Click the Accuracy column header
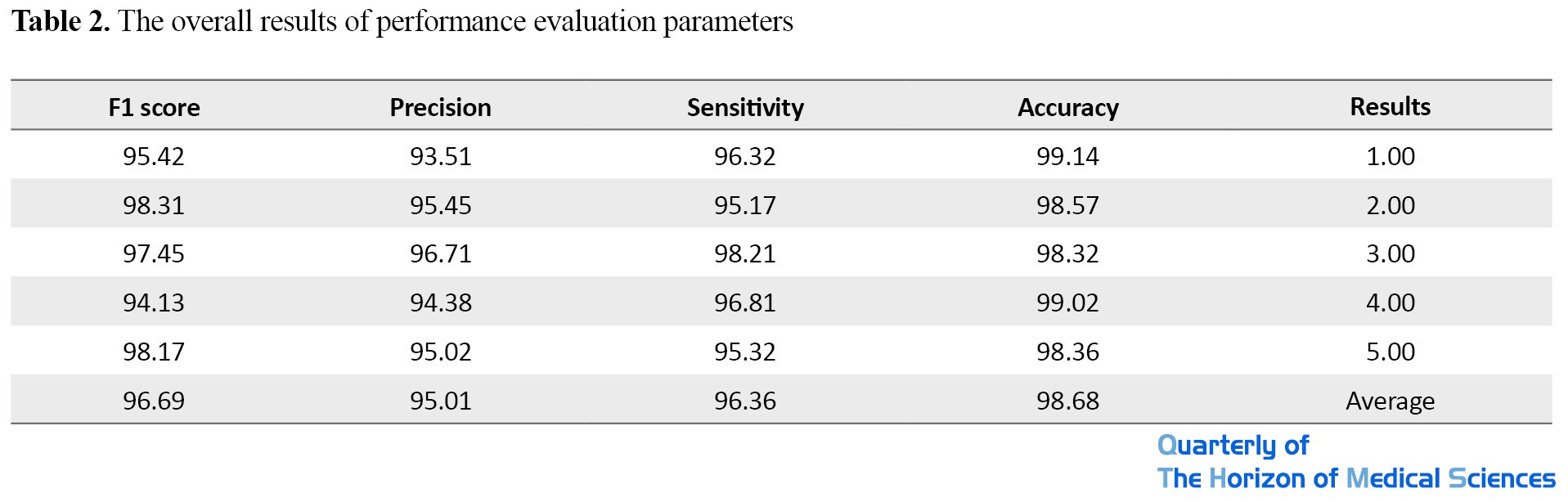 (1067, 107)
